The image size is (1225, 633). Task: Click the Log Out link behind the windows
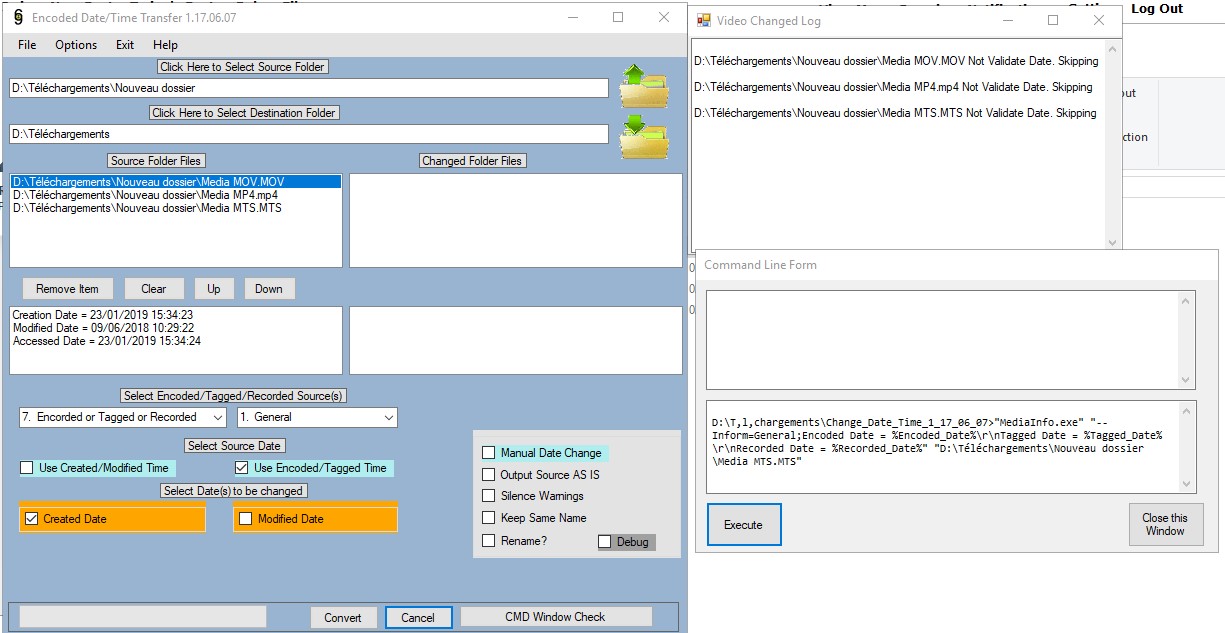click(x=1157, y=8)
